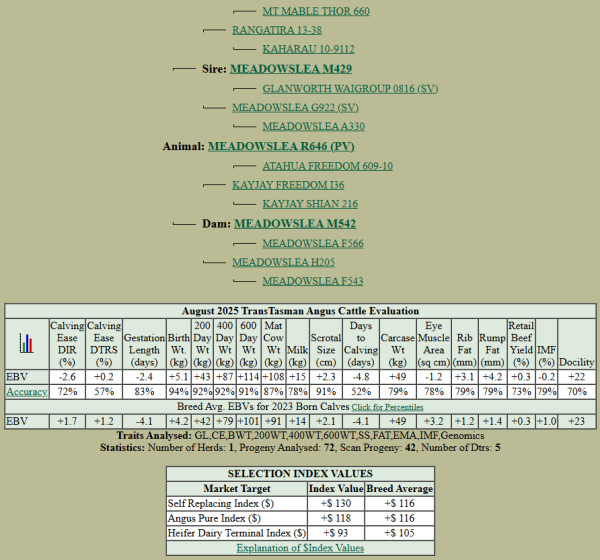
Task: Select the 70% Docility accuracy cell
Action: (577, 392)
